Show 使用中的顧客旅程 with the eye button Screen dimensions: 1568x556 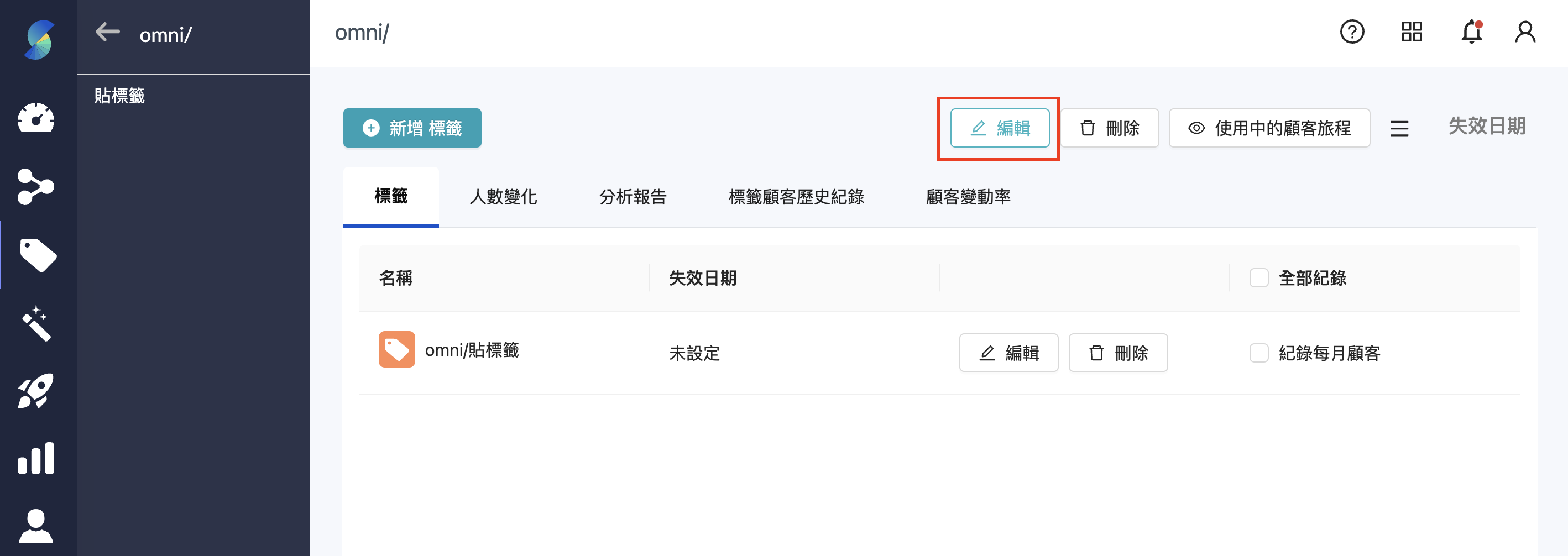point(1269,128)
